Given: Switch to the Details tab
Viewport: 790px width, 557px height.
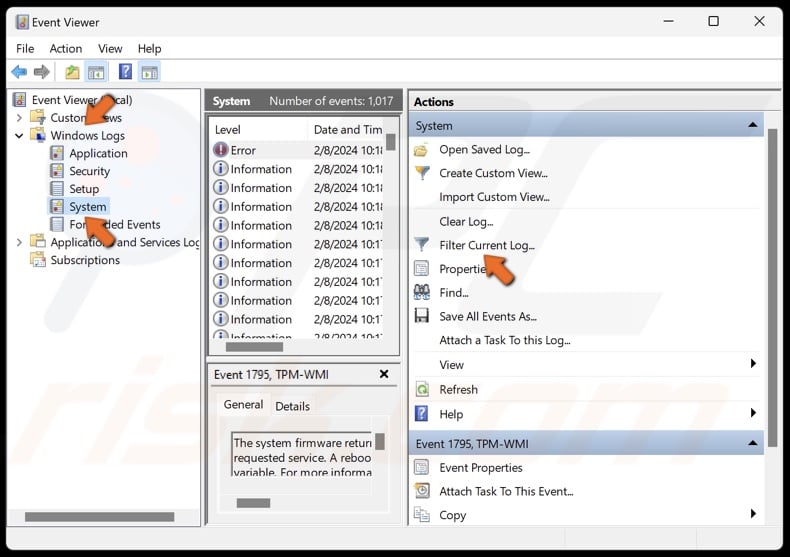Looking at the screenshot, I should [x=292, y=406].
